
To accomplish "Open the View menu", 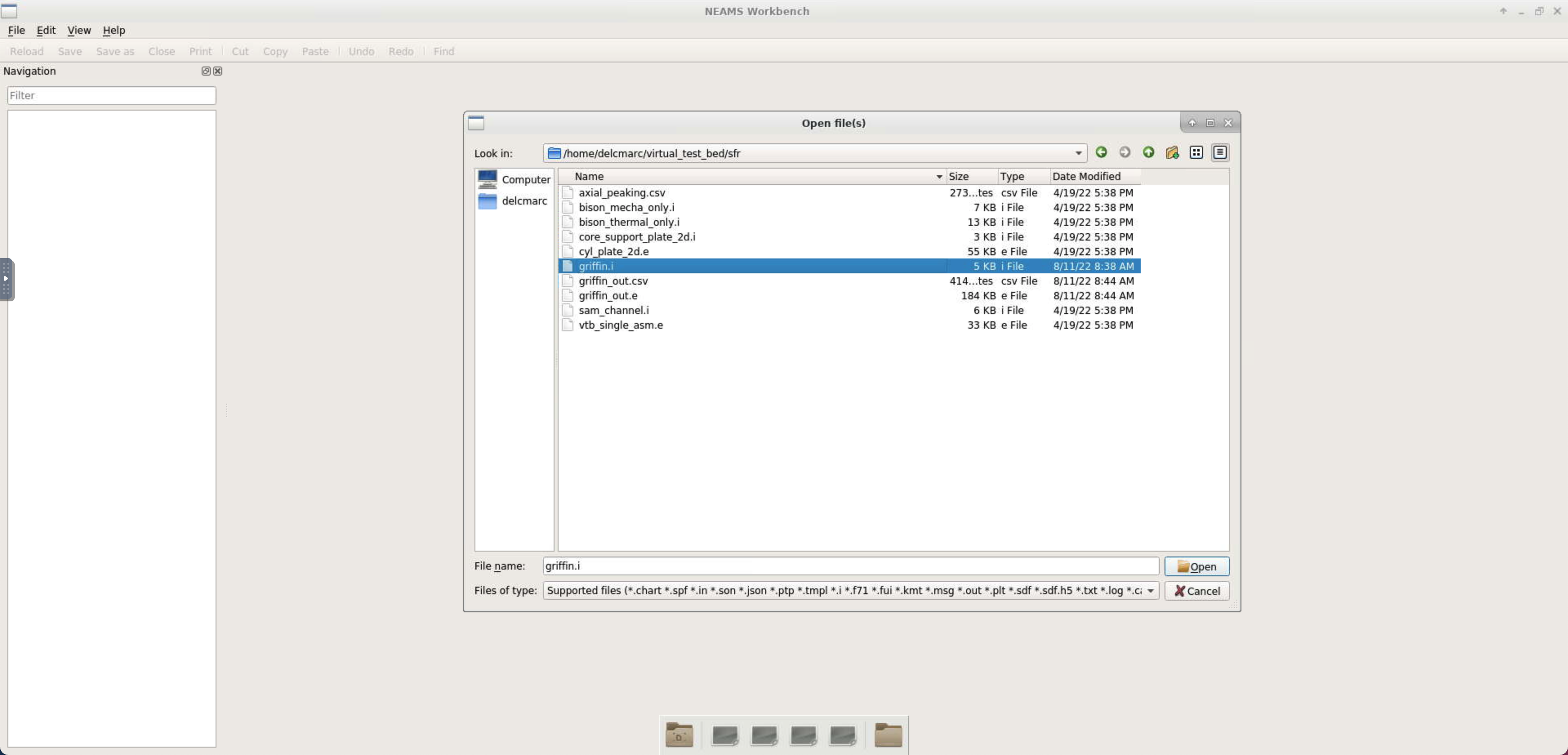I will [78, 31].
